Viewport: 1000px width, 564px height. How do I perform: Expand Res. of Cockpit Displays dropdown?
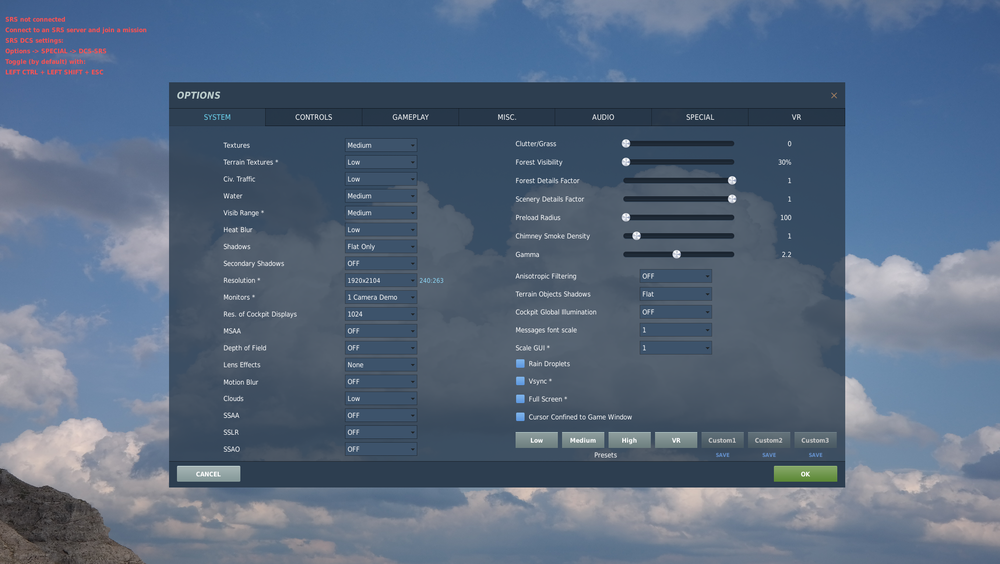[381, 315]
